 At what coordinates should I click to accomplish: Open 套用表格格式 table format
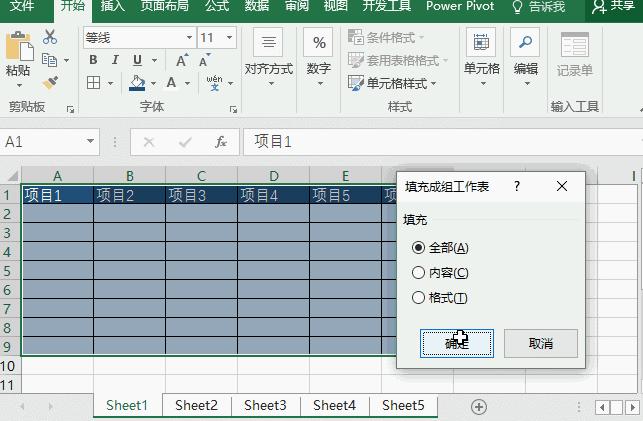click(397, 60)
